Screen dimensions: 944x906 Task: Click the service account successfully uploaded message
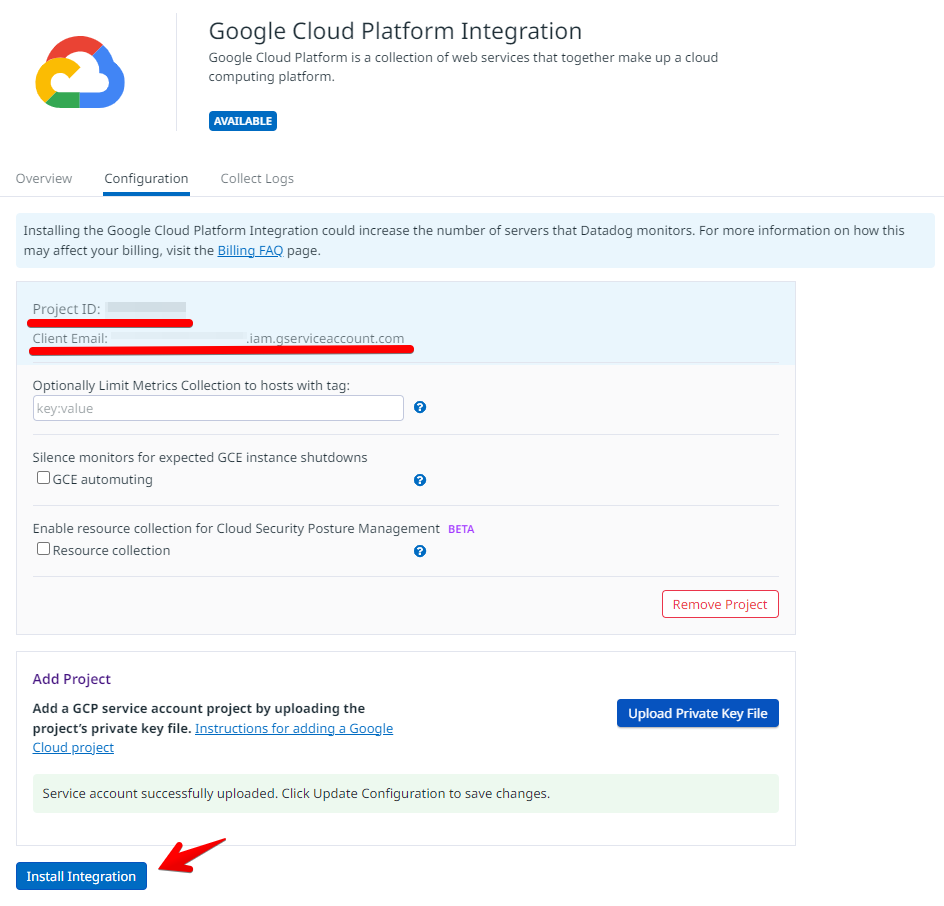[x=296, y=793]
